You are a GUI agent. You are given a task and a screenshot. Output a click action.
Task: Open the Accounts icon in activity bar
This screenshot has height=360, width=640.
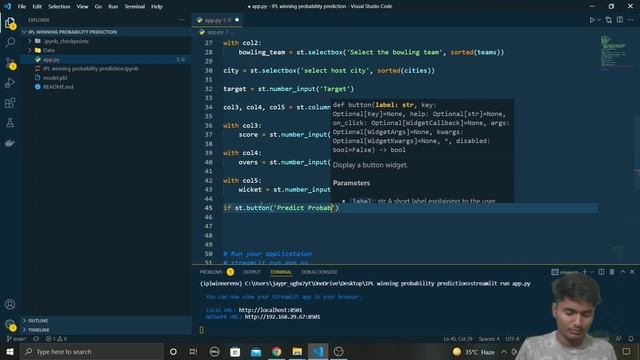(x=10, y=304)
